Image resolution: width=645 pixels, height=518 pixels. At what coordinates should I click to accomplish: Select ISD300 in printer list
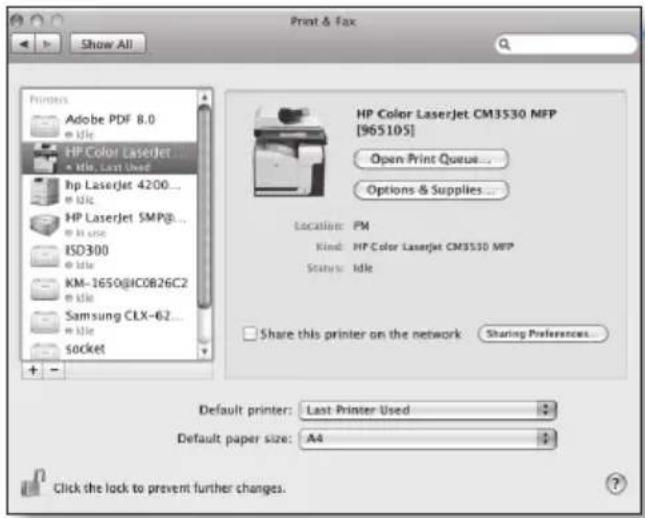[x=109, y=256]
